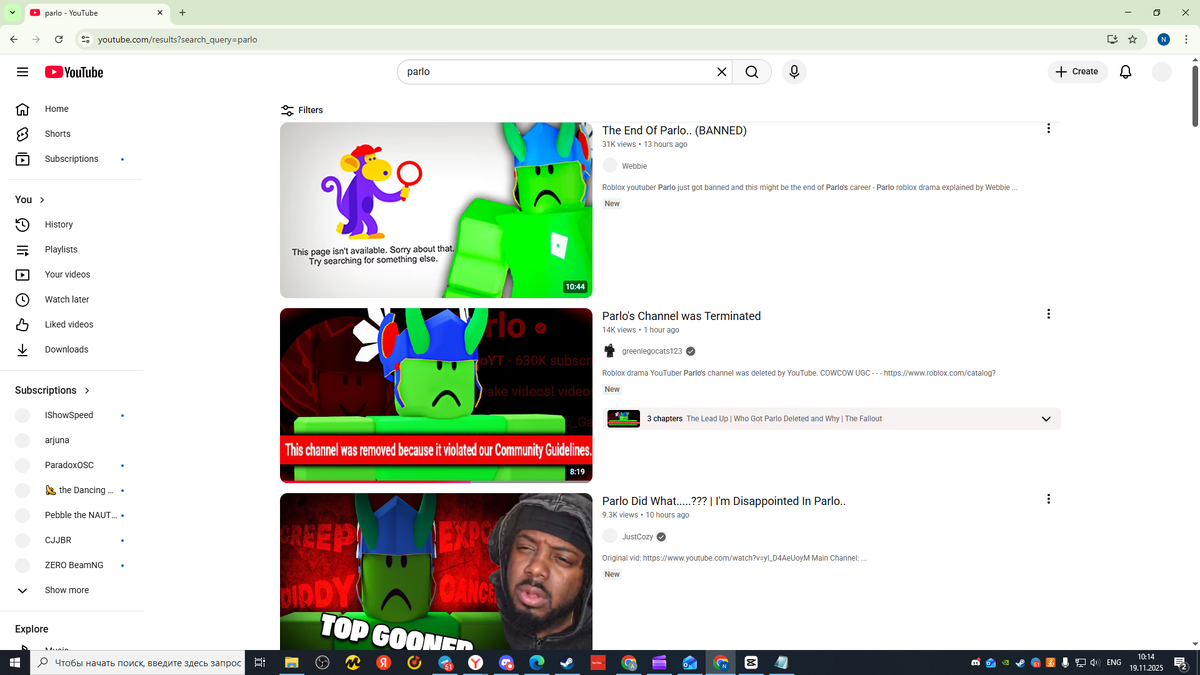Open the YouTube hamburger guide menu
The height and width of the screenshot is (675, 1200).
22,72
